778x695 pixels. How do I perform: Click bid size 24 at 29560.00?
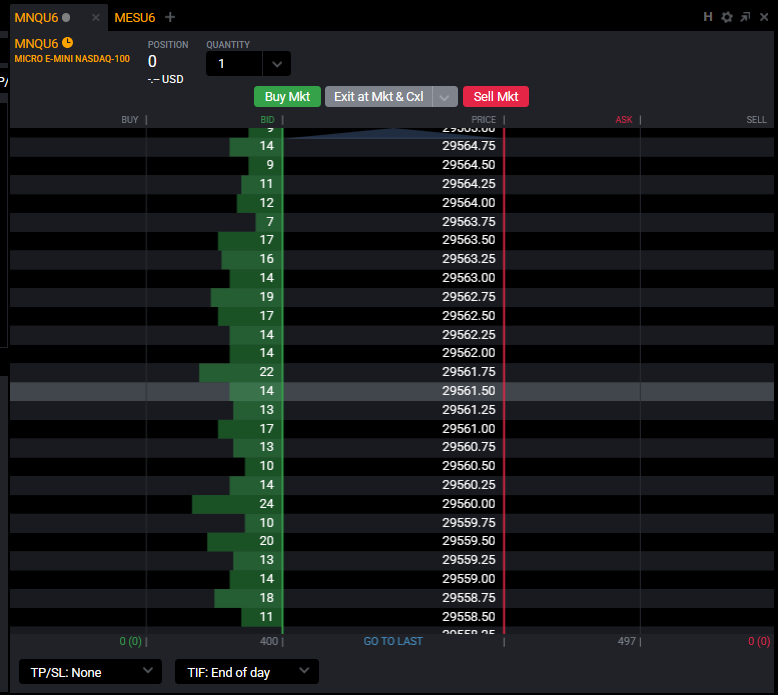(x=266, y=504)
